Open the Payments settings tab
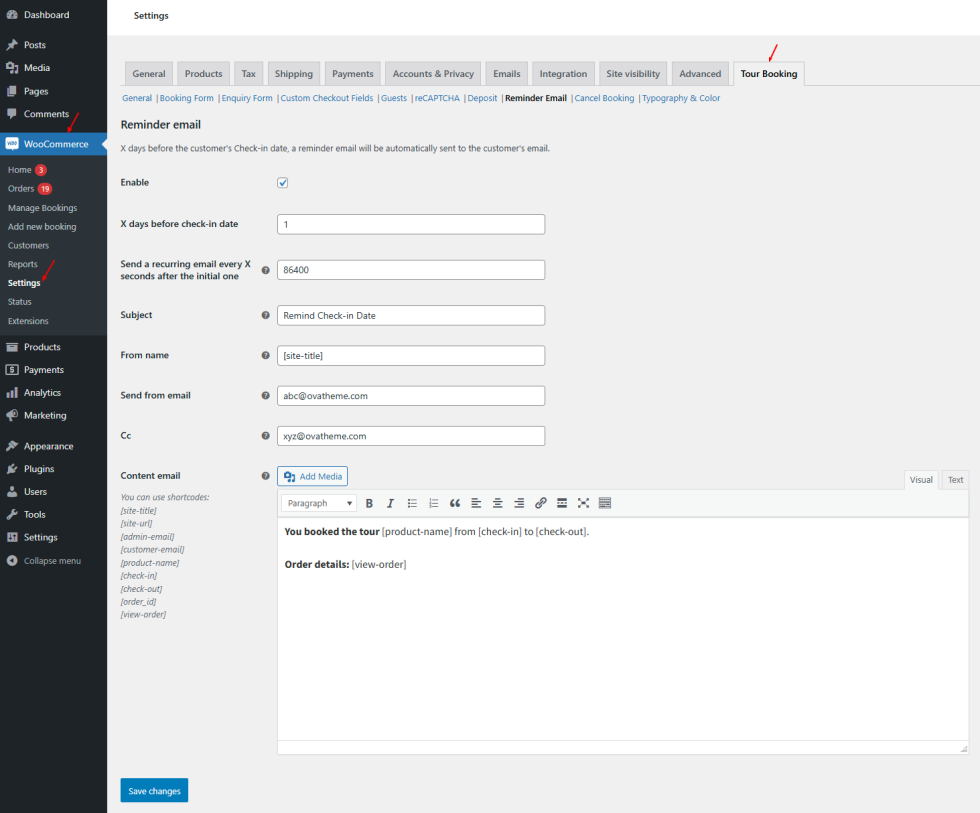Image resolution: width=980 pixels, height=813 pixels. [x=352, y=74]
